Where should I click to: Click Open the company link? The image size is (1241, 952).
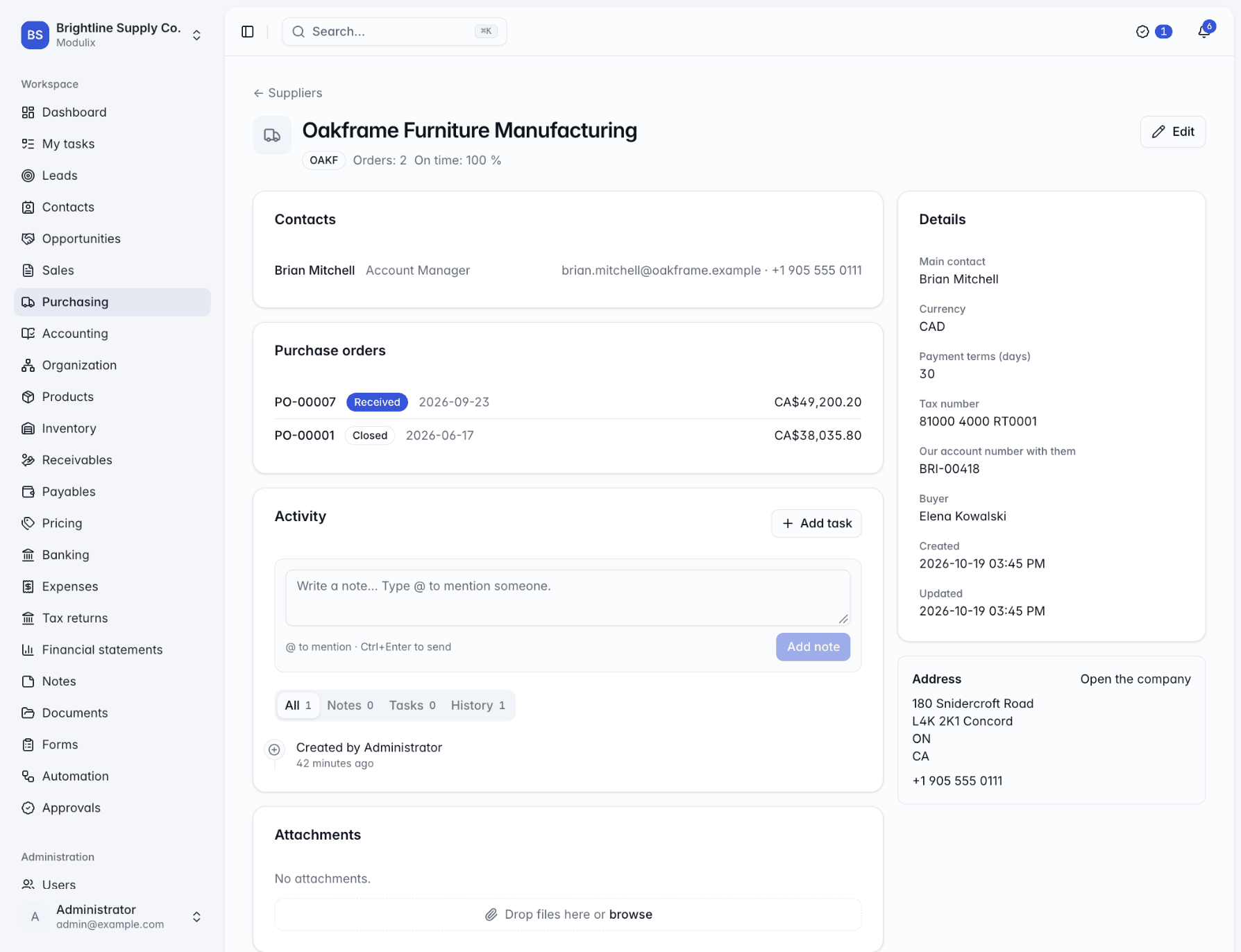pyautogui.click(x=1136, y=679)
